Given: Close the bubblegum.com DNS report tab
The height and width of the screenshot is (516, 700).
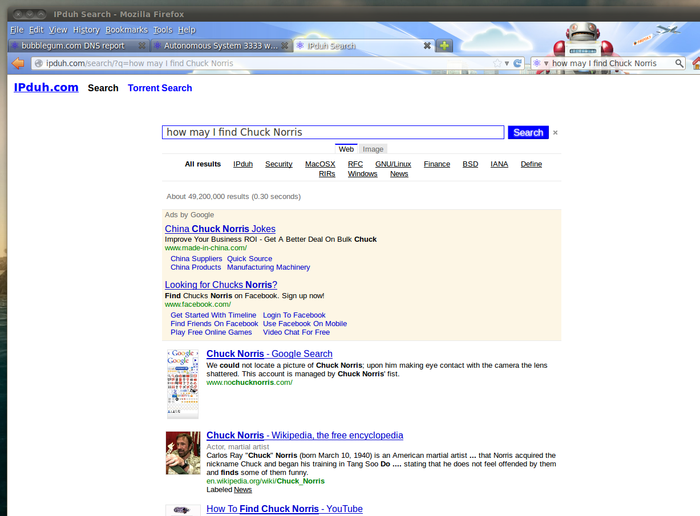Looking at the screenshot, I should tap(142, 46).
